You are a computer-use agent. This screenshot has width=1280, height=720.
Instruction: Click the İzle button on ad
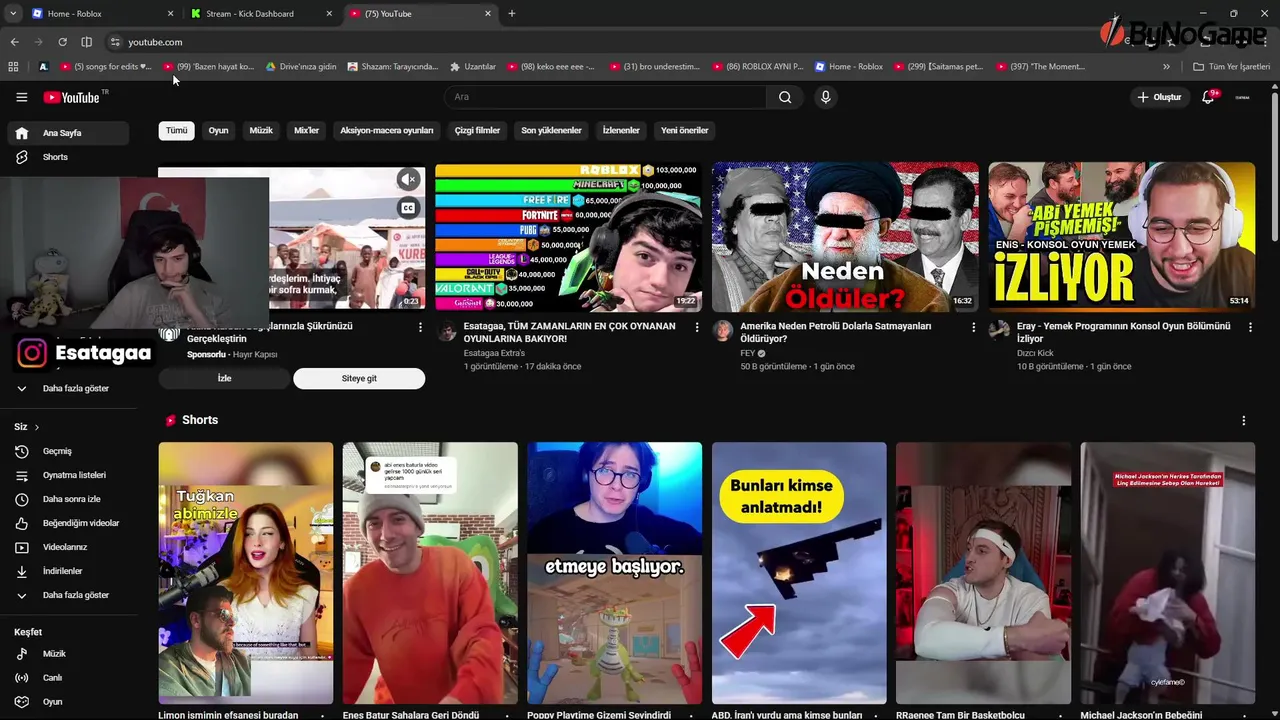pyautogui.click(x=224, y=379)
